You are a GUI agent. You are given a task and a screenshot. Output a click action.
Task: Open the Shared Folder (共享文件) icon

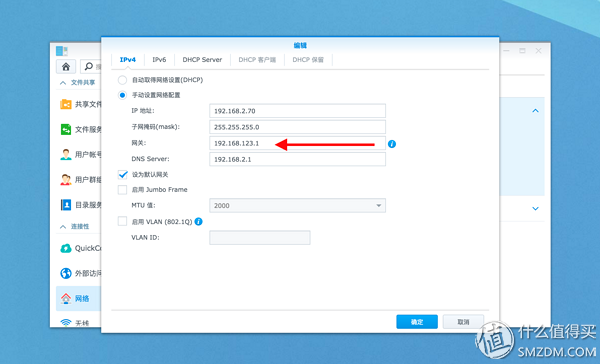(66, 104)
